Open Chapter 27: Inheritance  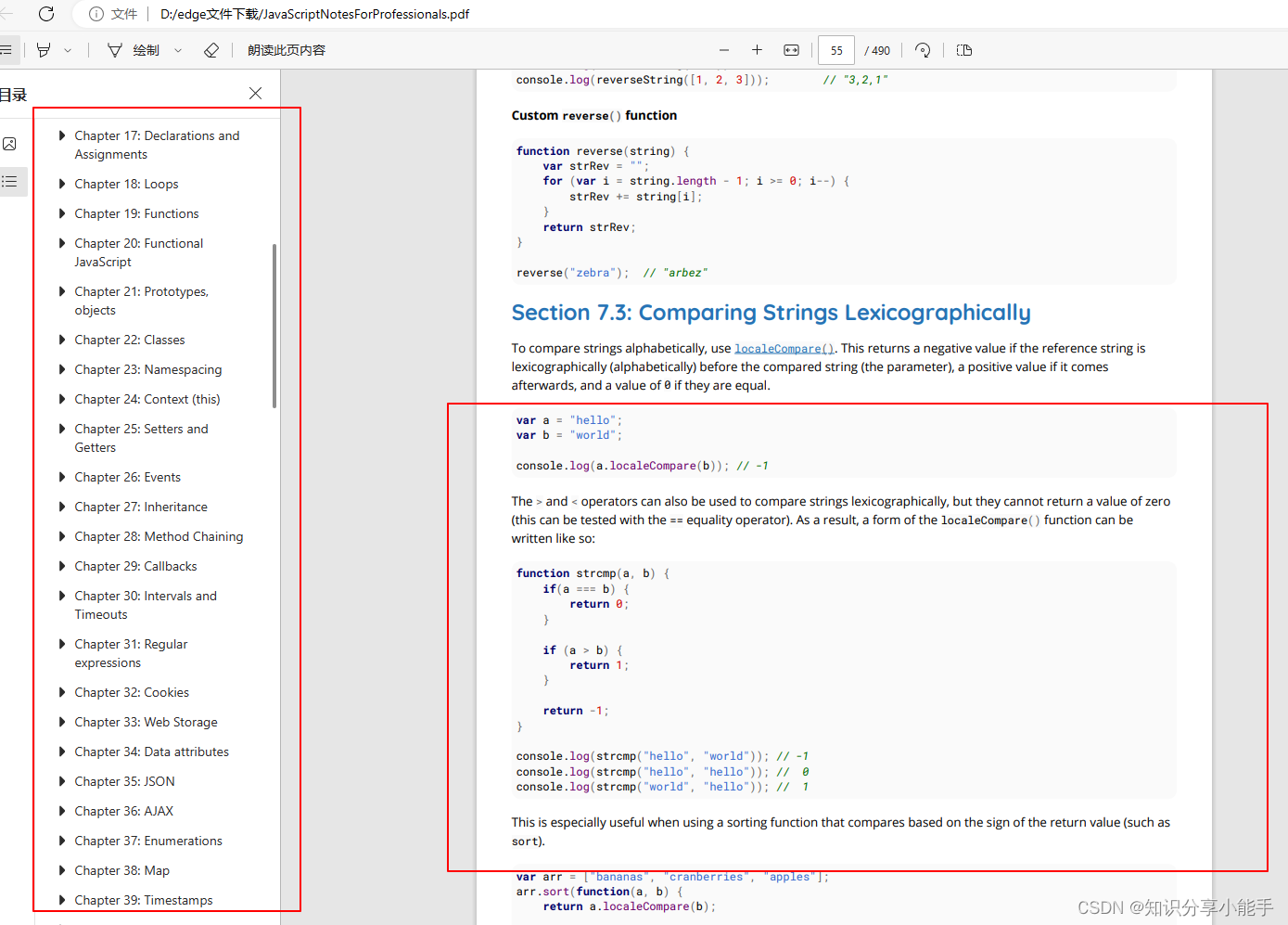141,507
